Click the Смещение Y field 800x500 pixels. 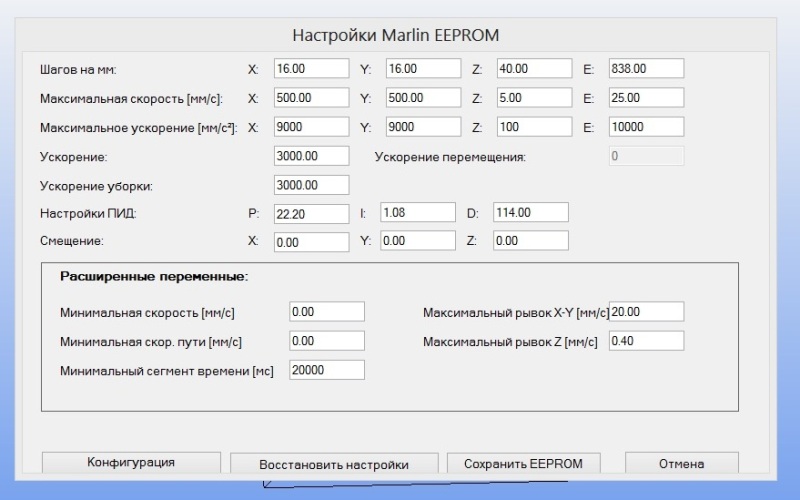(418, 240)
